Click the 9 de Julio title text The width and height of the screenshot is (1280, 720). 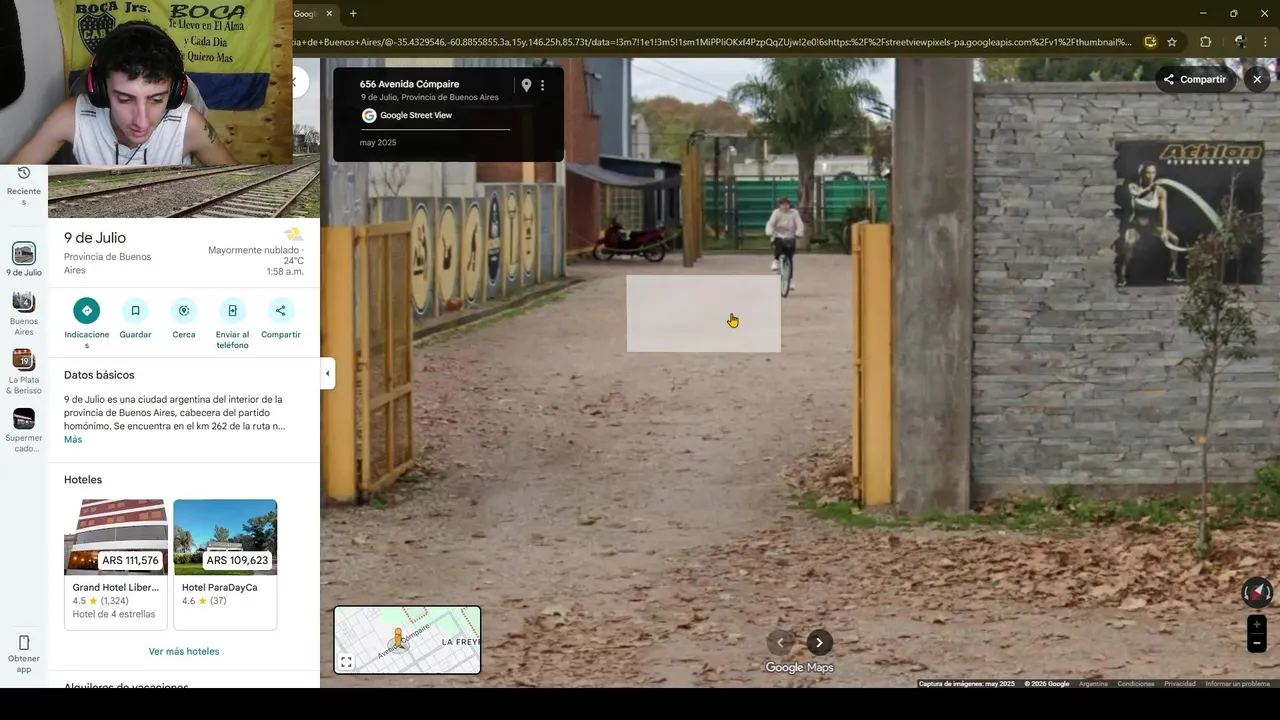click(95, 238)
